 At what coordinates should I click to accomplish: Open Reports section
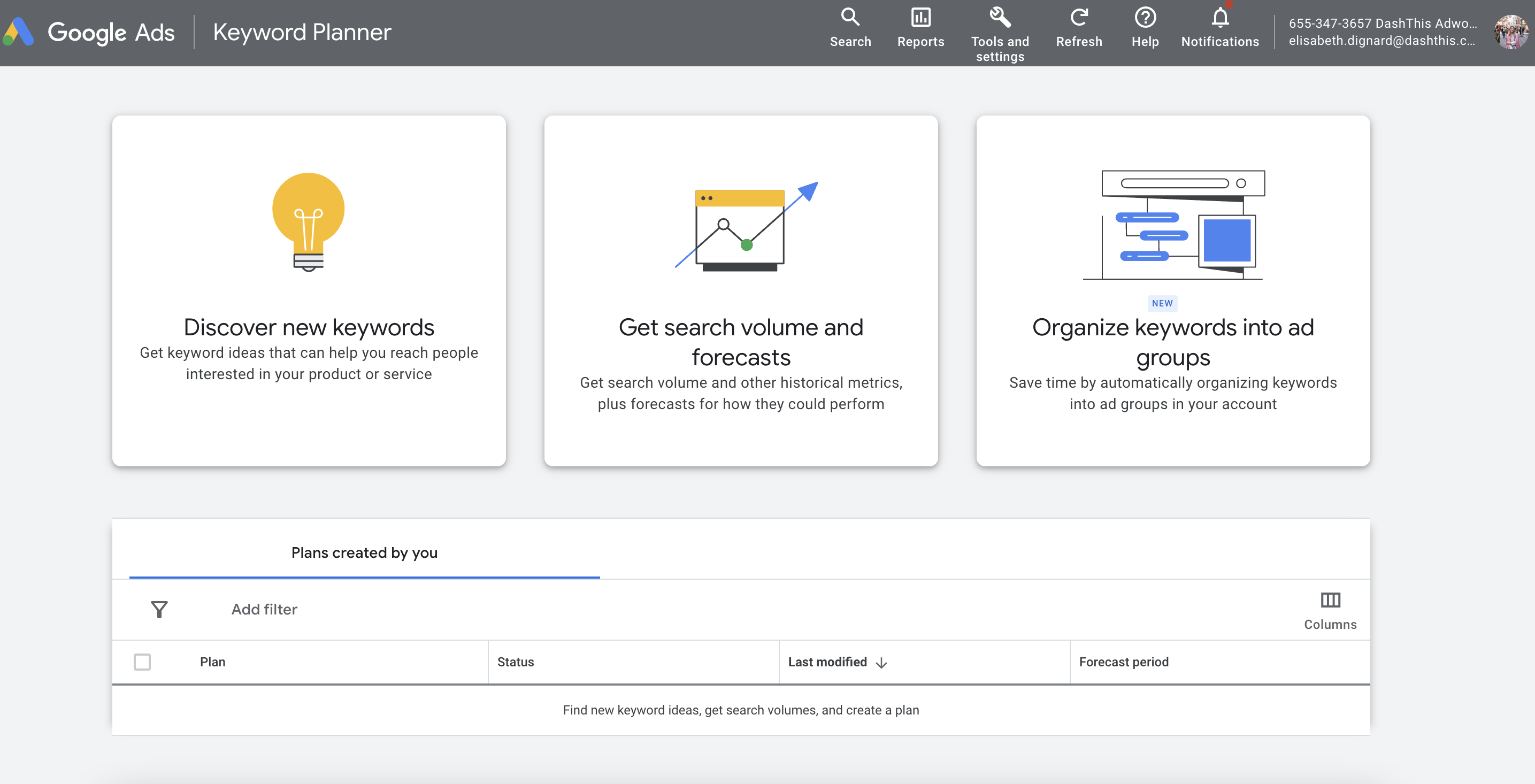[x=920, y=32]
